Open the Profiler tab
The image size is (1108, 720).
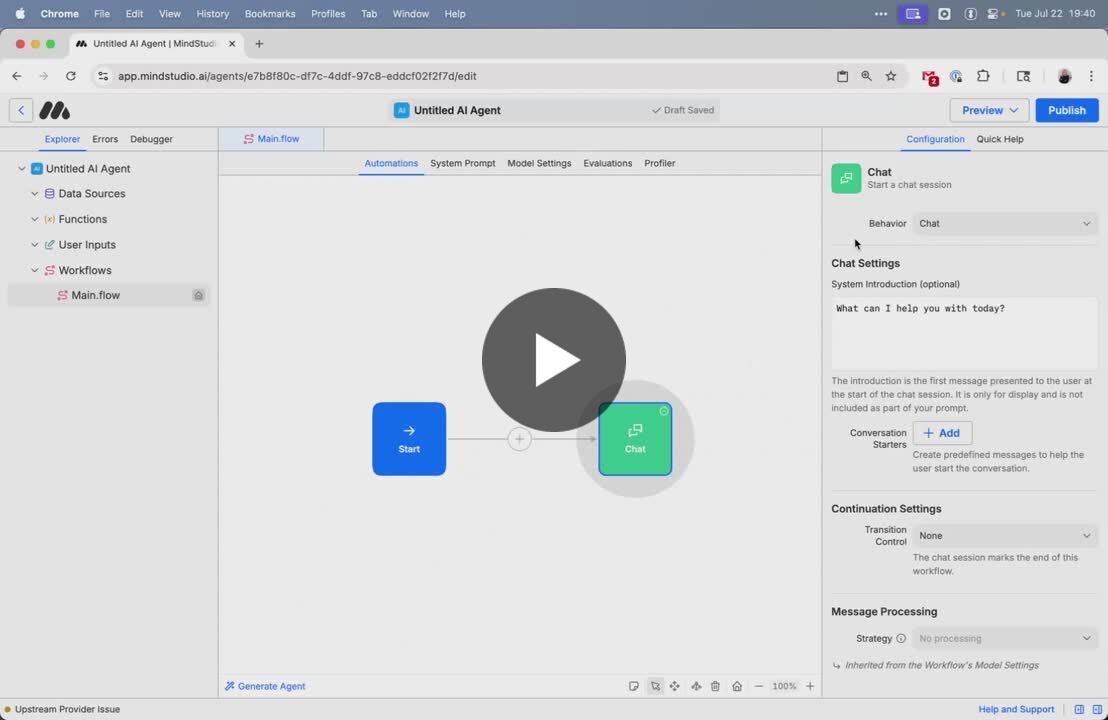click(659, 163)
